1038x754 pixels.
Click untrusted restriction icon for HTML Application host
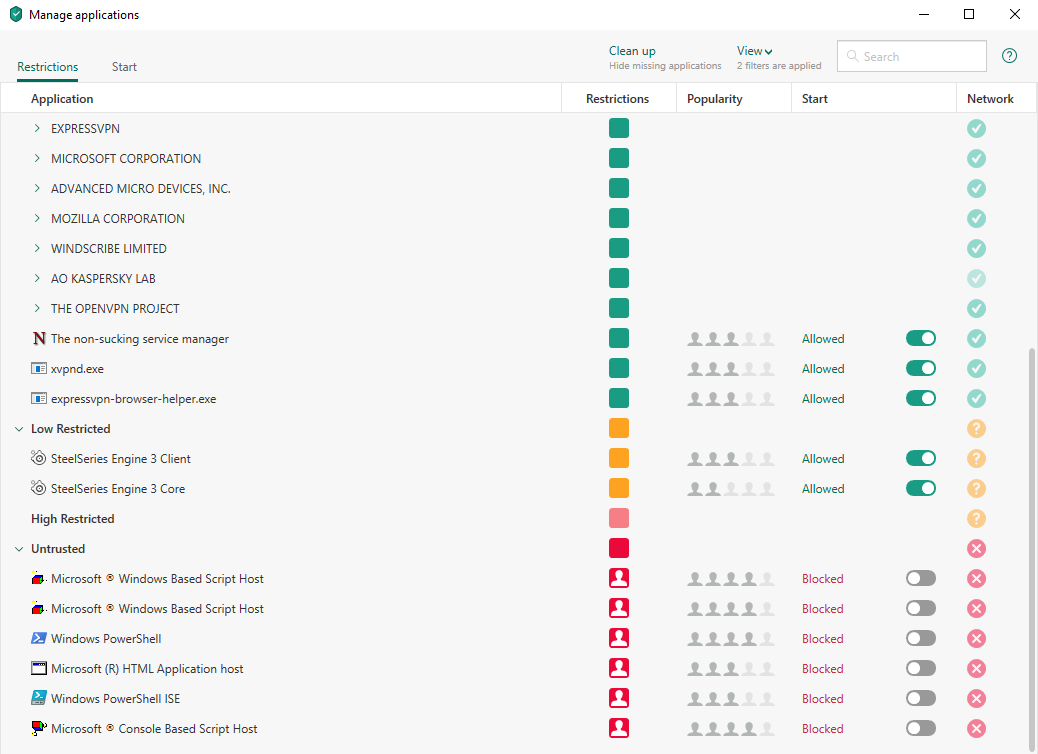pyautogui.click(x=619, y=669)
